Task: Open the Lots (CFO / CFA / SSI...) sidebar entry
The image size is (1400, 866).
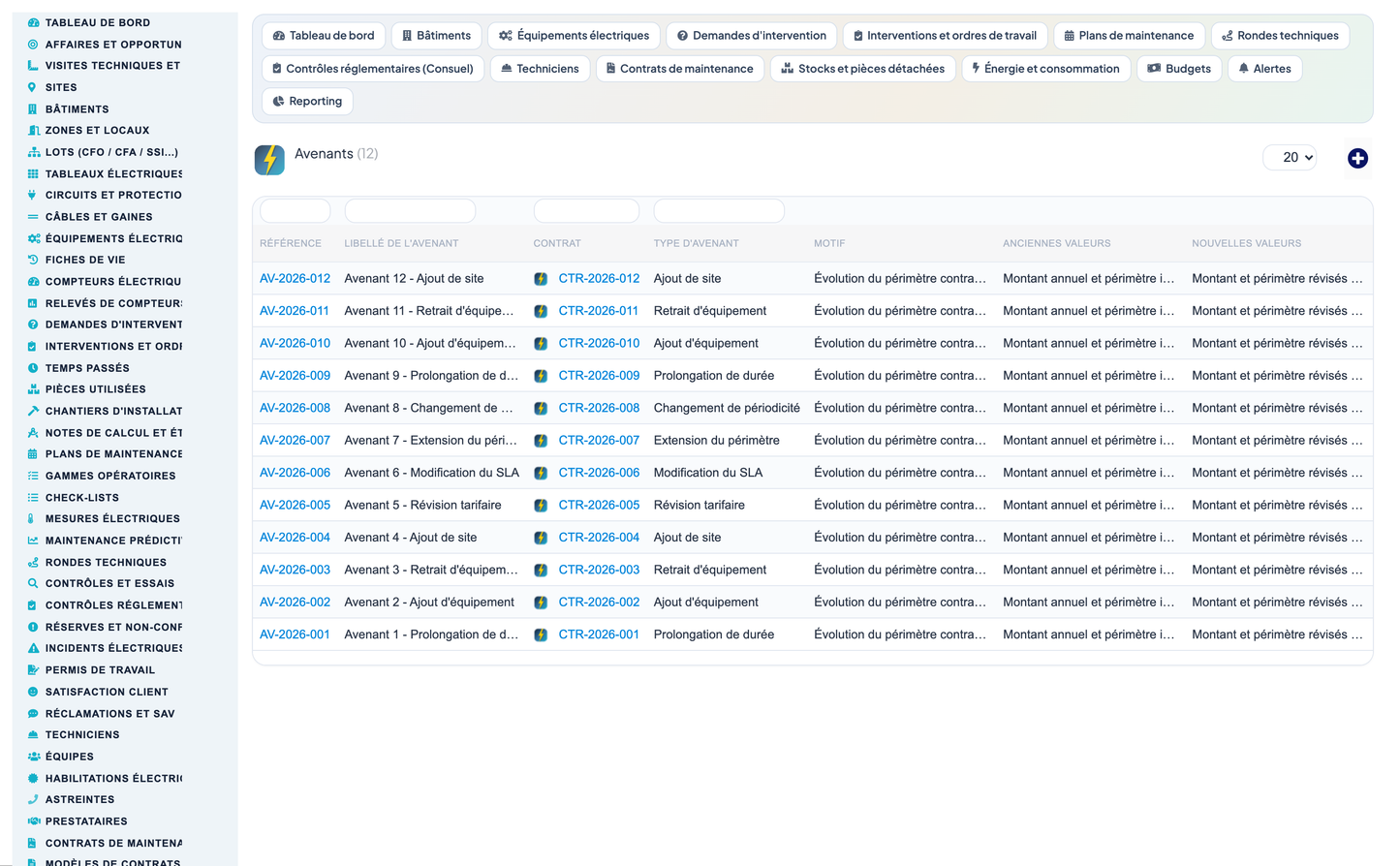Action: [x=111, y=152]
